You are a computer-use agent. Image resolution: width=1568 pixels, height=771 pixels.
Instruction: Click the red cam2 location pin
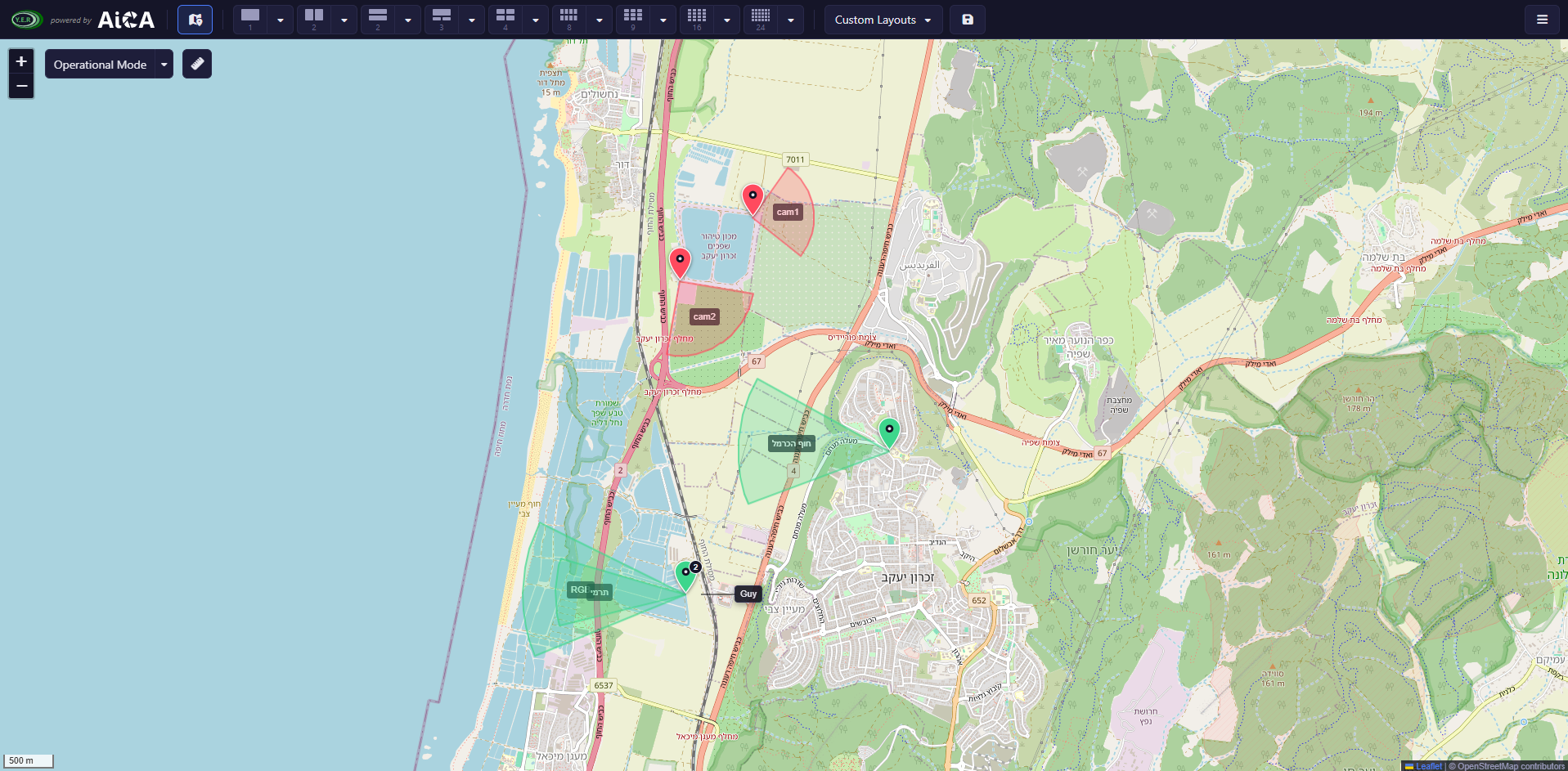pyautogui.click(x=680, y=262)
